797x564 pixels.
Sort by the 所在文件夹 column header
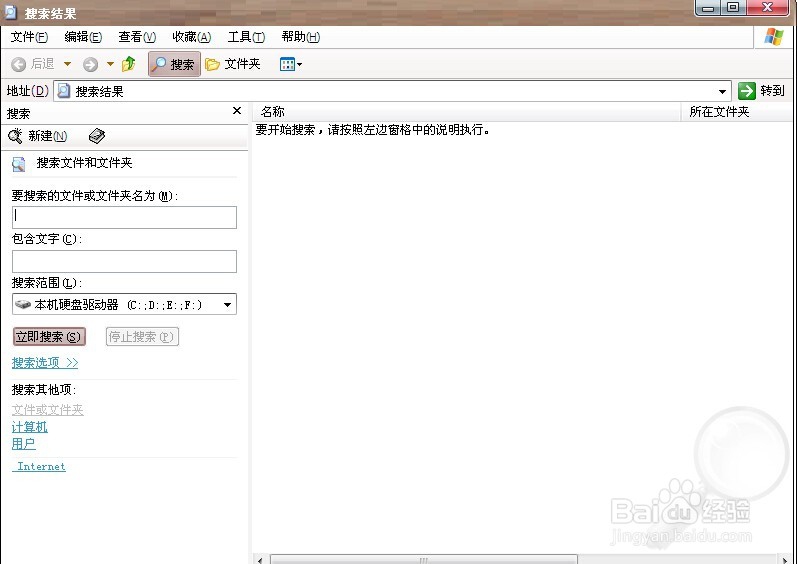(x=737, y=112)
